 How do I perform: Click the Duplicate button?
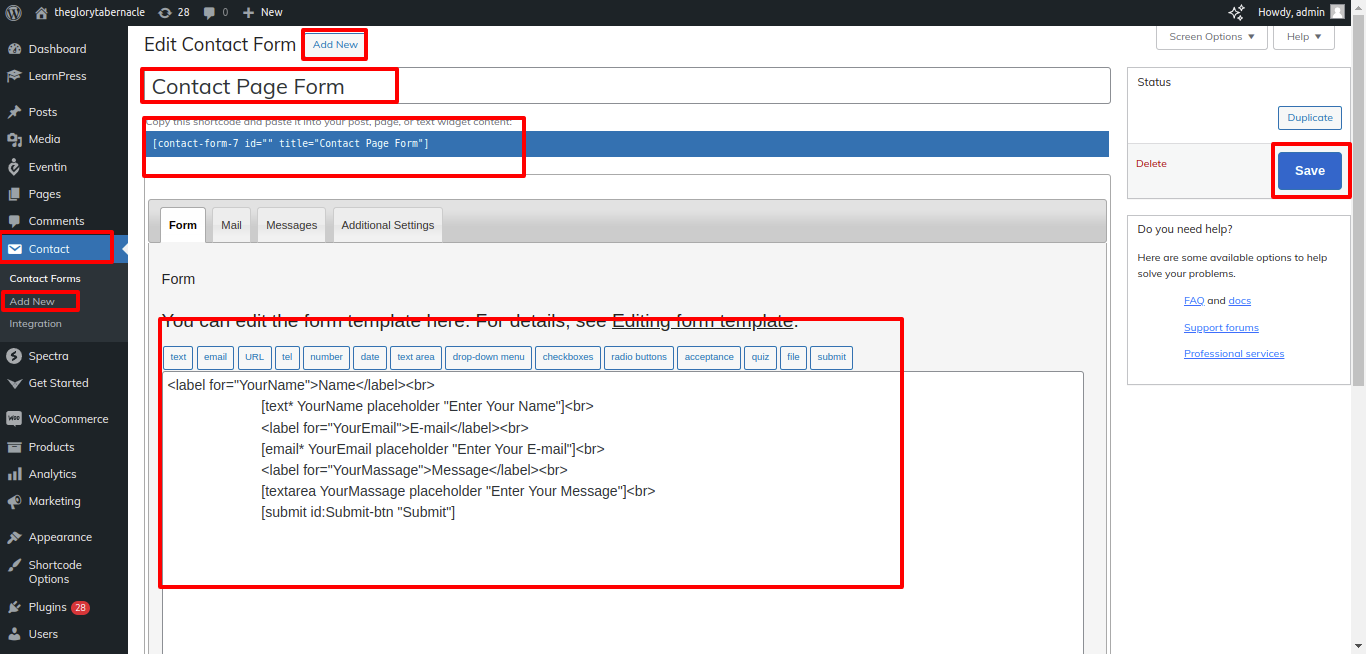coord(1309,118)
